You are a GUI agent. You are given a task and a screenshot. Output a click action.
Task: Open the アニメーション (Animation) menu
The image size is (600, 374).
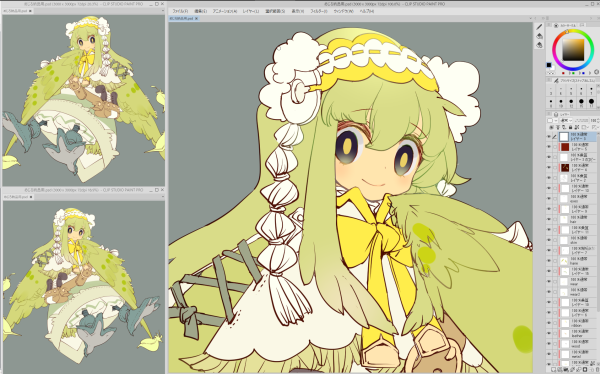(x=225, y=11)
